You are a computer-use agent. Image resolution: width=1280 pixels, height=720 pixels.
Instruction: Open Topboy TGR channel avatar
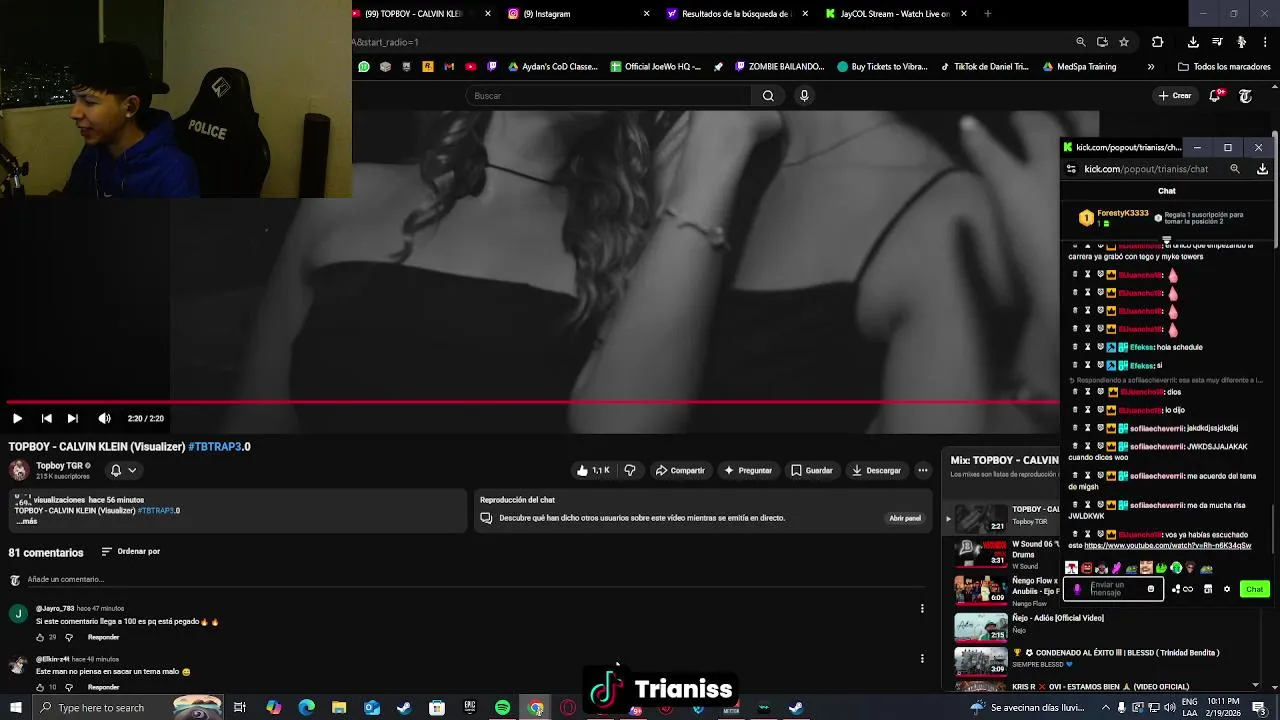[x=19, y=470]
